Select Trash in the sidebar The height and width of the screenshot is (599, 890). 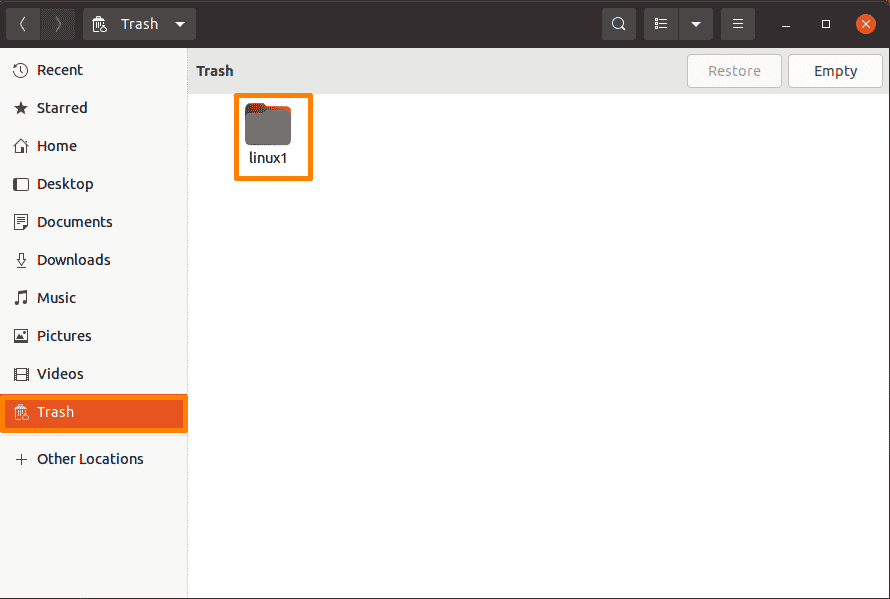coord(94,413)
